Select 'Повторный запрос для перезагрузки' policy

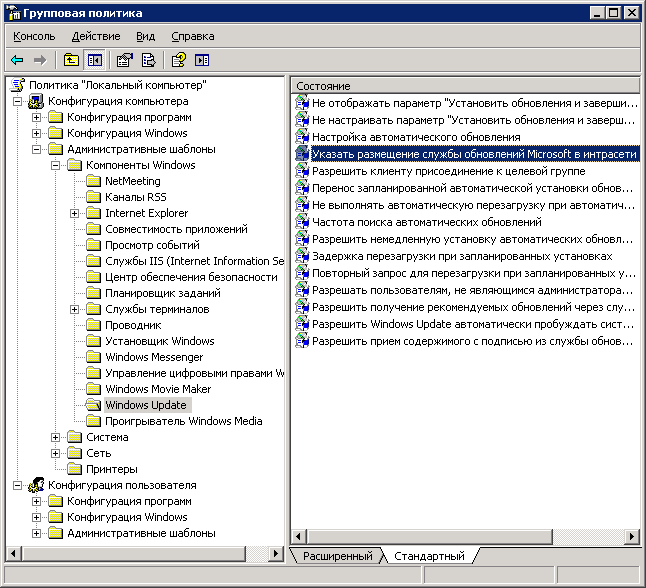474,273
